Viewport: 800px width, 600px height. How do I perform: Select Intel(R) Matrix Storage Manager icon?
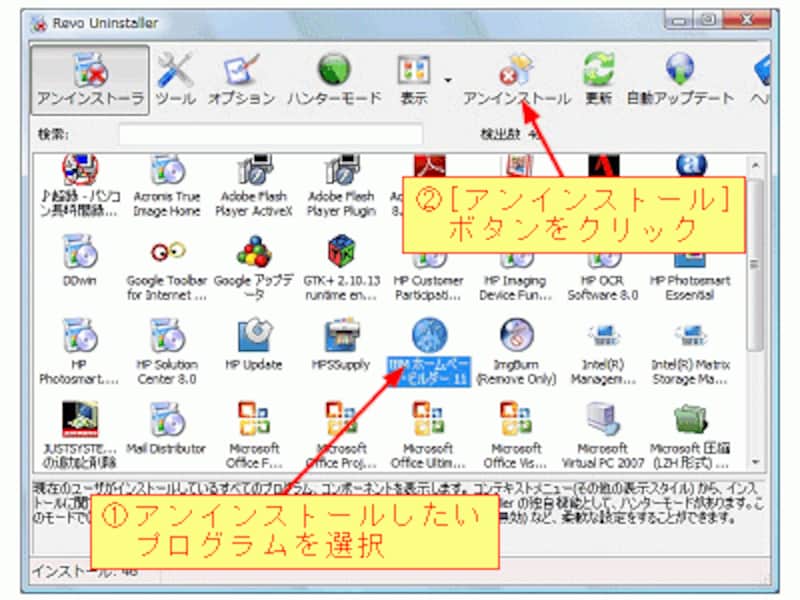690,336
